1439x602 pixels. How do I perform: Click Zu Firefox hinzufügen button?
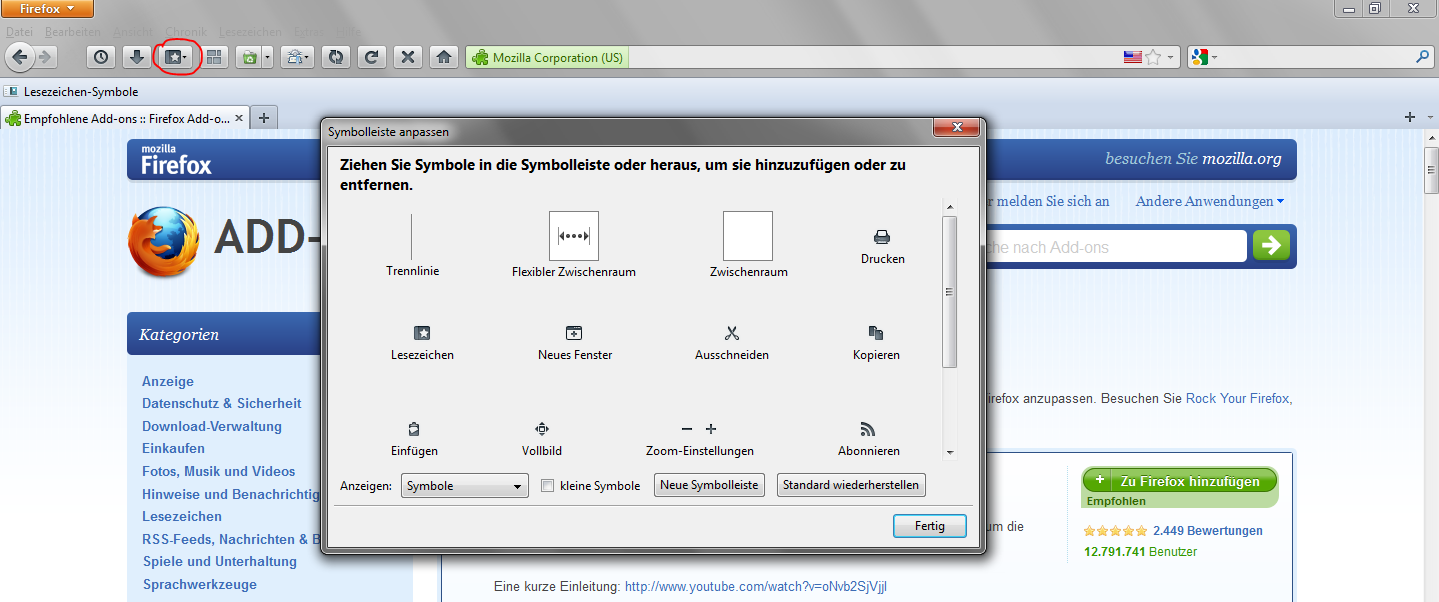[x=1179, y=481]
